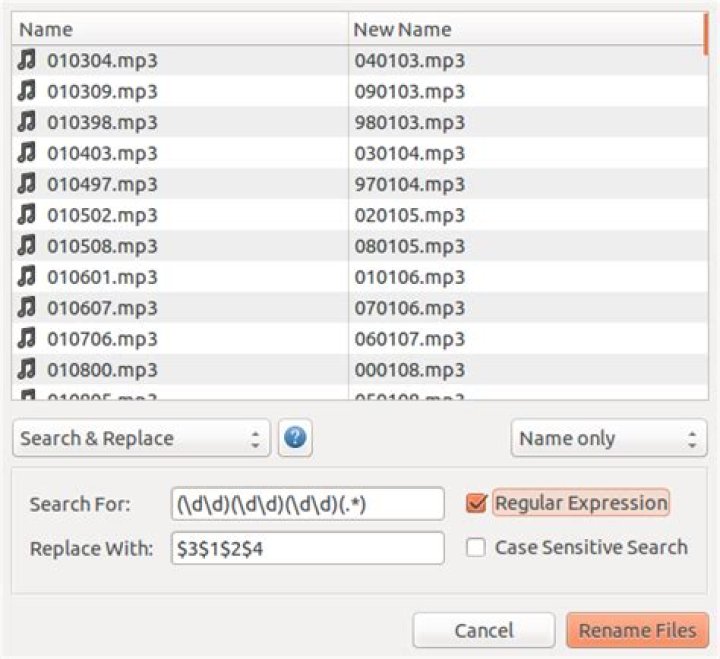Click new name 060107.mp3
Image resolution: width=720 pixels, height=659 pixels.
(x=410, y=339)
